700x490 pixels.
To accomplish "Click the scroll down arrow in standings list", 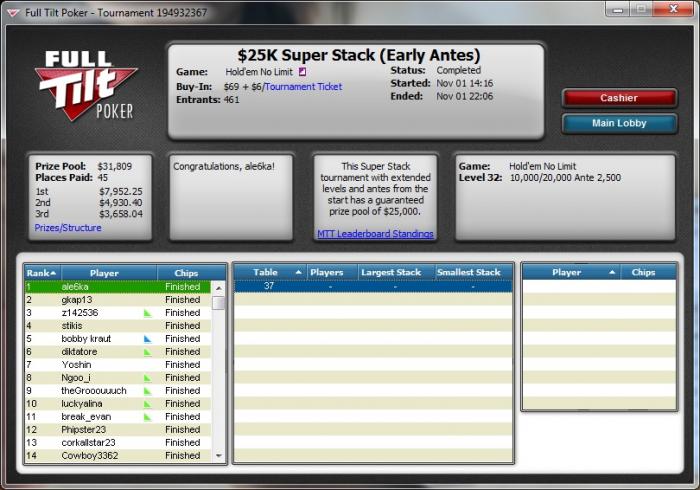I will pyautogui.click(x=219, y=456).
